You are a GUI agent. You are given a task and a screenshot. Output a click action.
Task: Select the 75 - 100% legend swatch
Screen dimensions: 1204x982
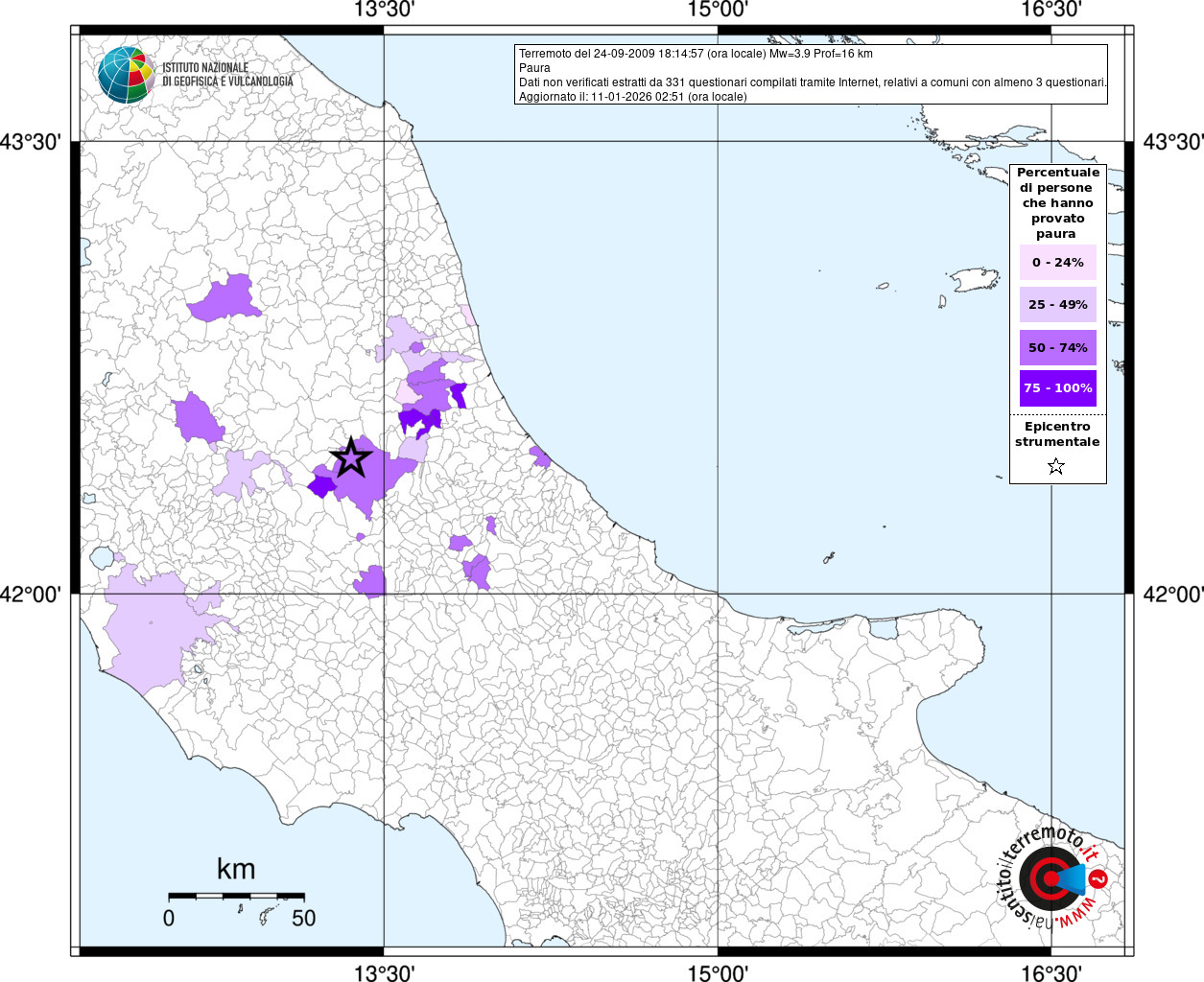coord(1057,388)
